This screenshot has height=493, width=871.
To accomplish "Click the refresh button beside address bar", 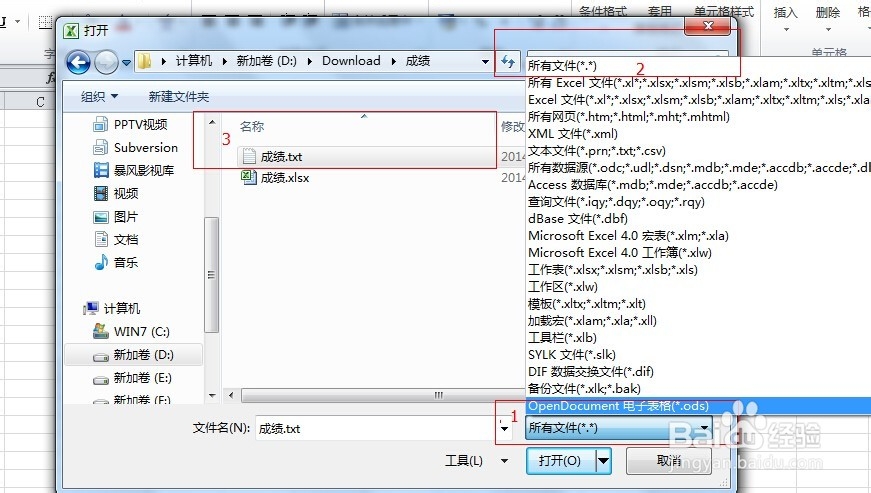I will point(508,62).
